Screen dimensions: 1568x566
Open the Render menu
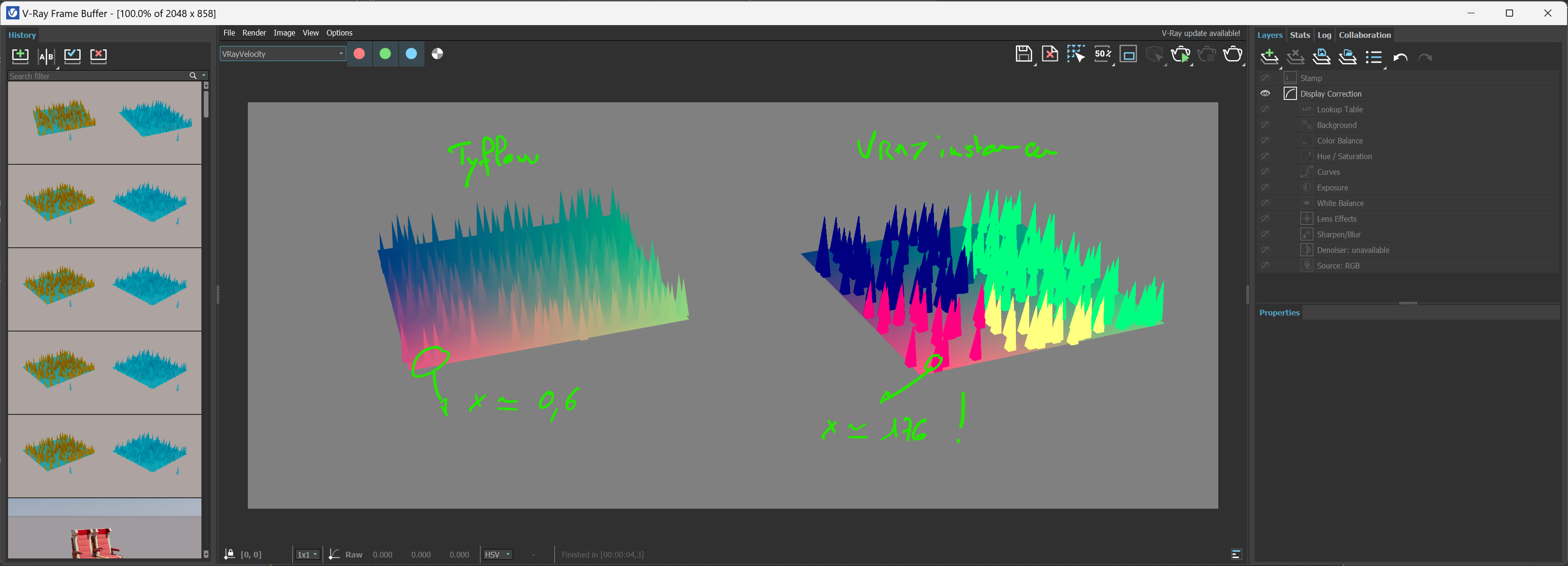254,33
